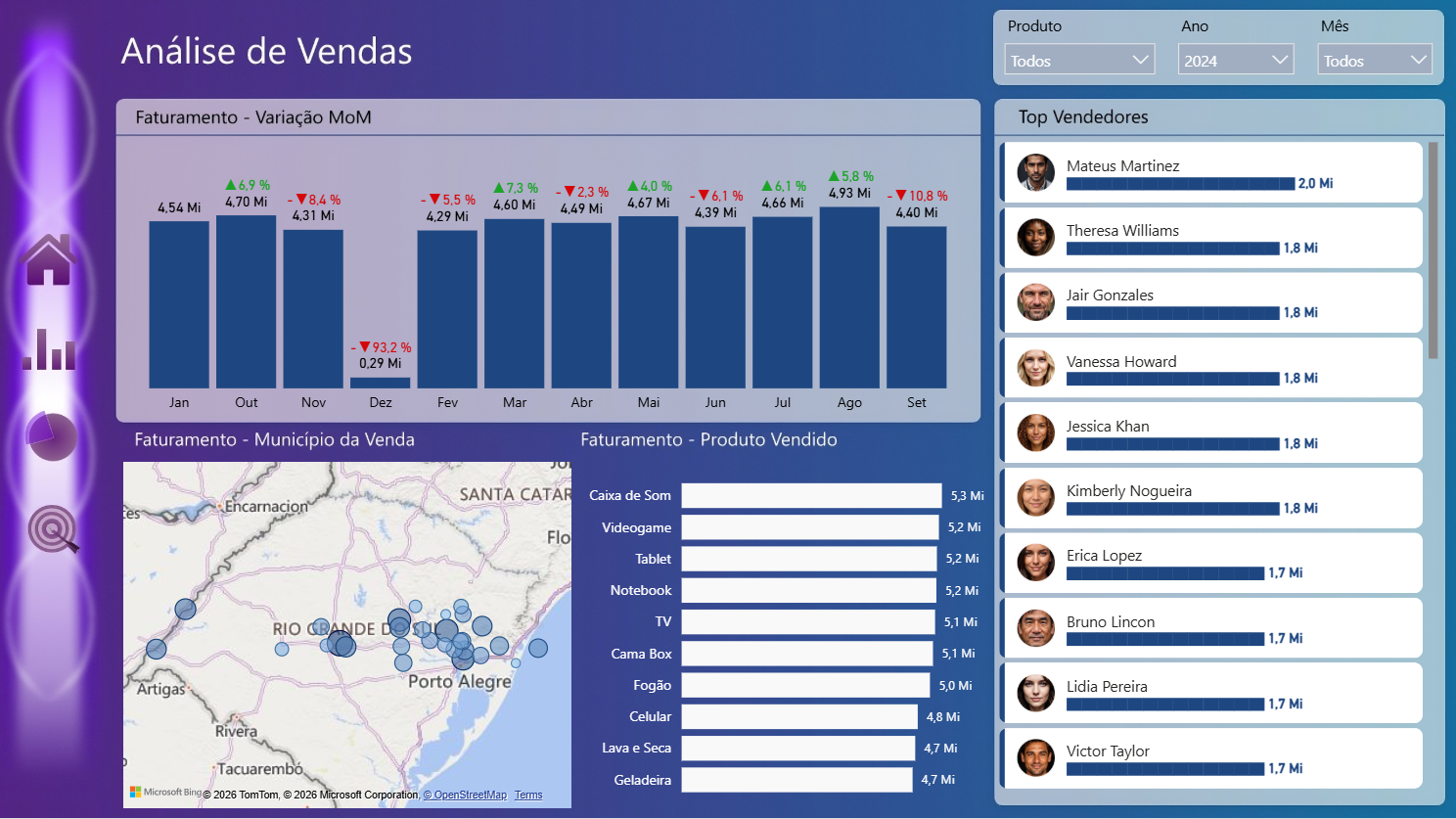This screenshot has width=1456, height=819.
Task: Click Victor Taylor's 1,7 Mi sales bar
Action: [x=1165, y=769]
